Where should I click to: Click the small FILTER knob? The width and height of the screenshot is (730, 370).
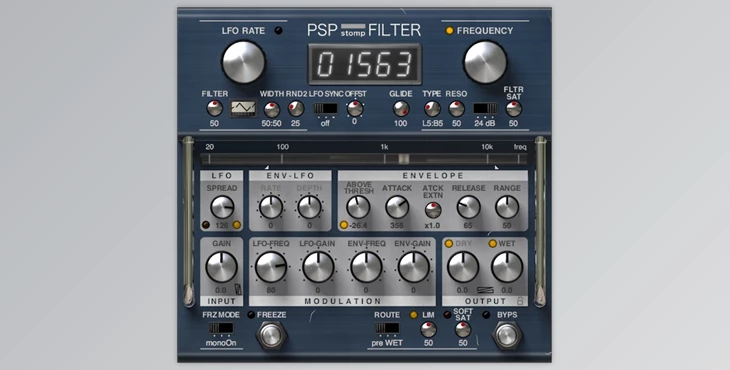point(214,108)
